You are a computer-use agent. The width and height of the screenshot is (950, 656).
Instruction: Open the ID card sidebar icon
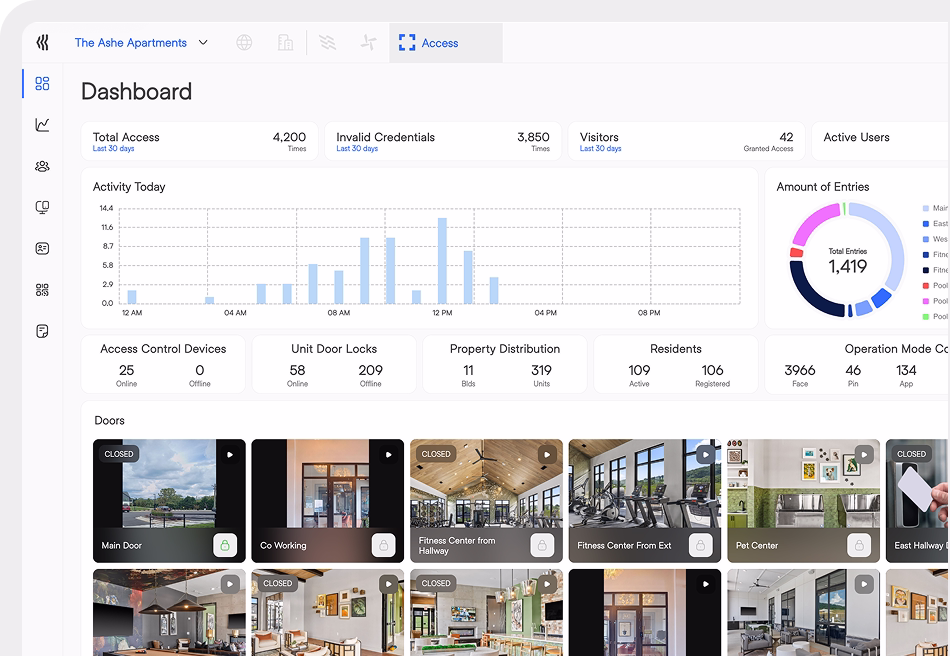[x=42, y=248]
